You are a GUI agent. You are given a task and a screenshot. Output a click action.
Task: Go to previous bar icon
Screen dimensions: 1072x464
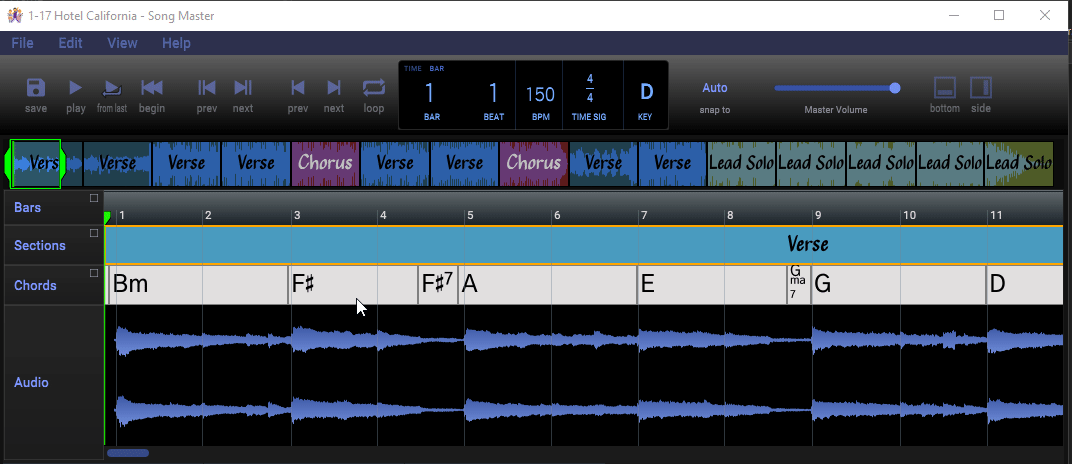[207, 88]
